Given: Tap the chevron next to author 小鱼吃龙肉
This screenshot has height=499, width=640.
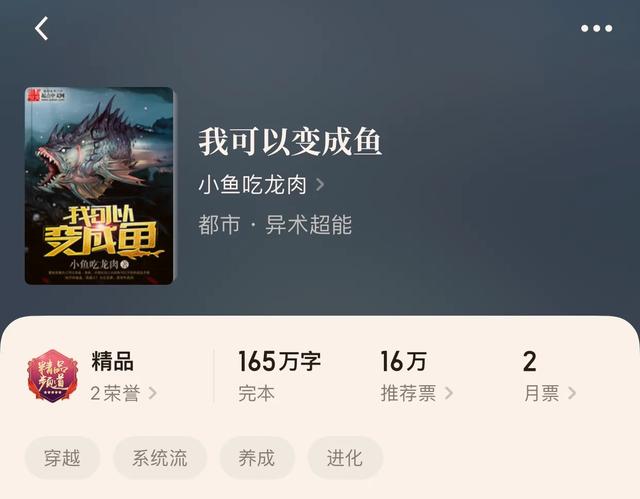Looking at the screenshot, I should point(320,184).
